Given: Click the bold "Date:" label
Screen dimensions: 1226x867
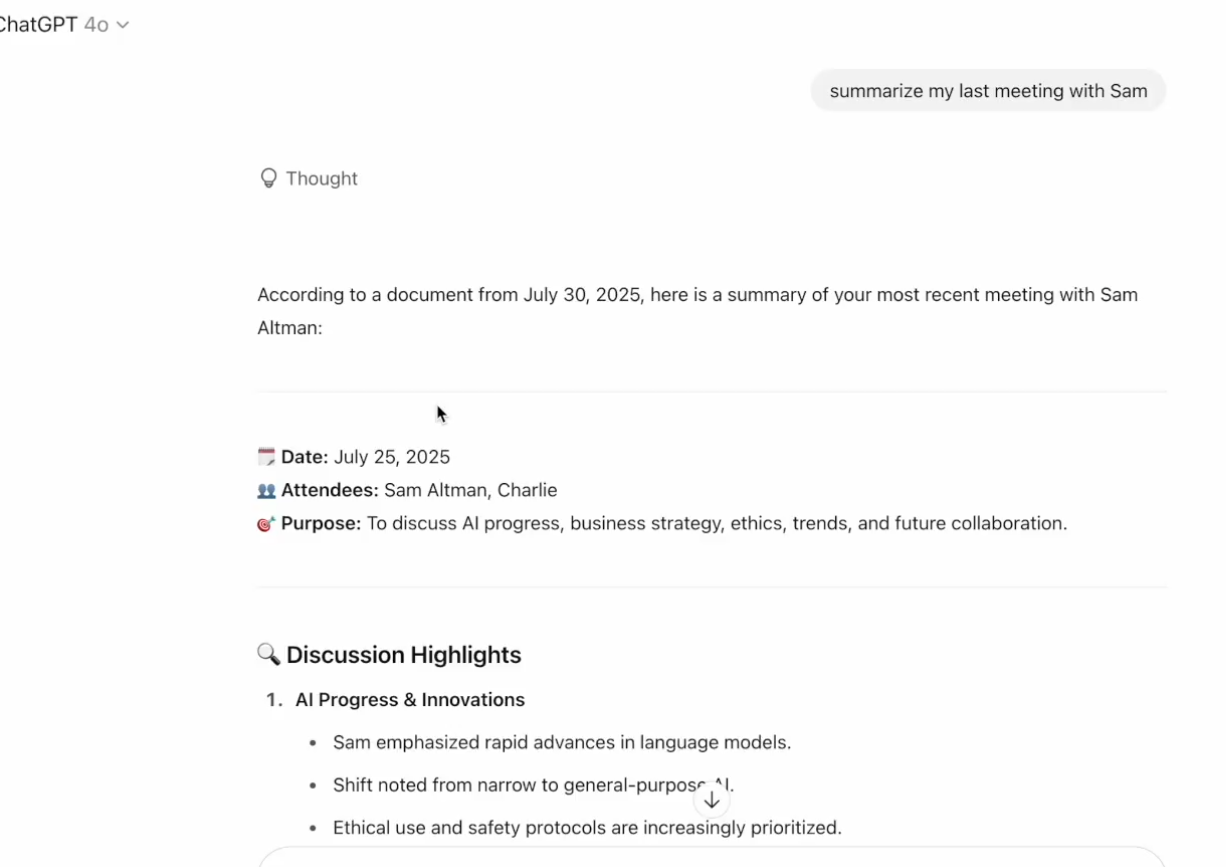Looking at the screenshot, I should coord(304,457).
